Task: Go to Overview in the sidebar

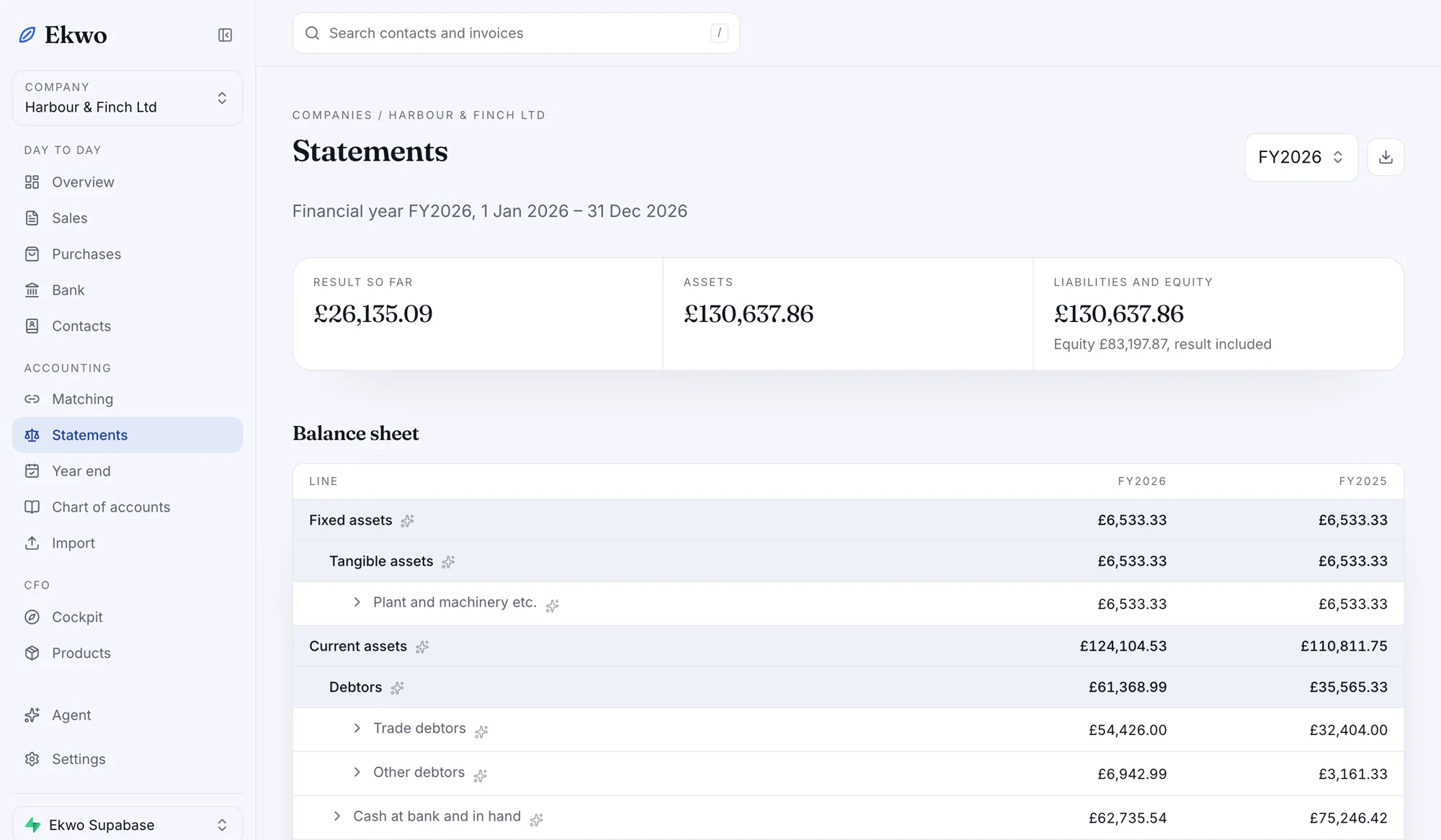Action: 128,182
